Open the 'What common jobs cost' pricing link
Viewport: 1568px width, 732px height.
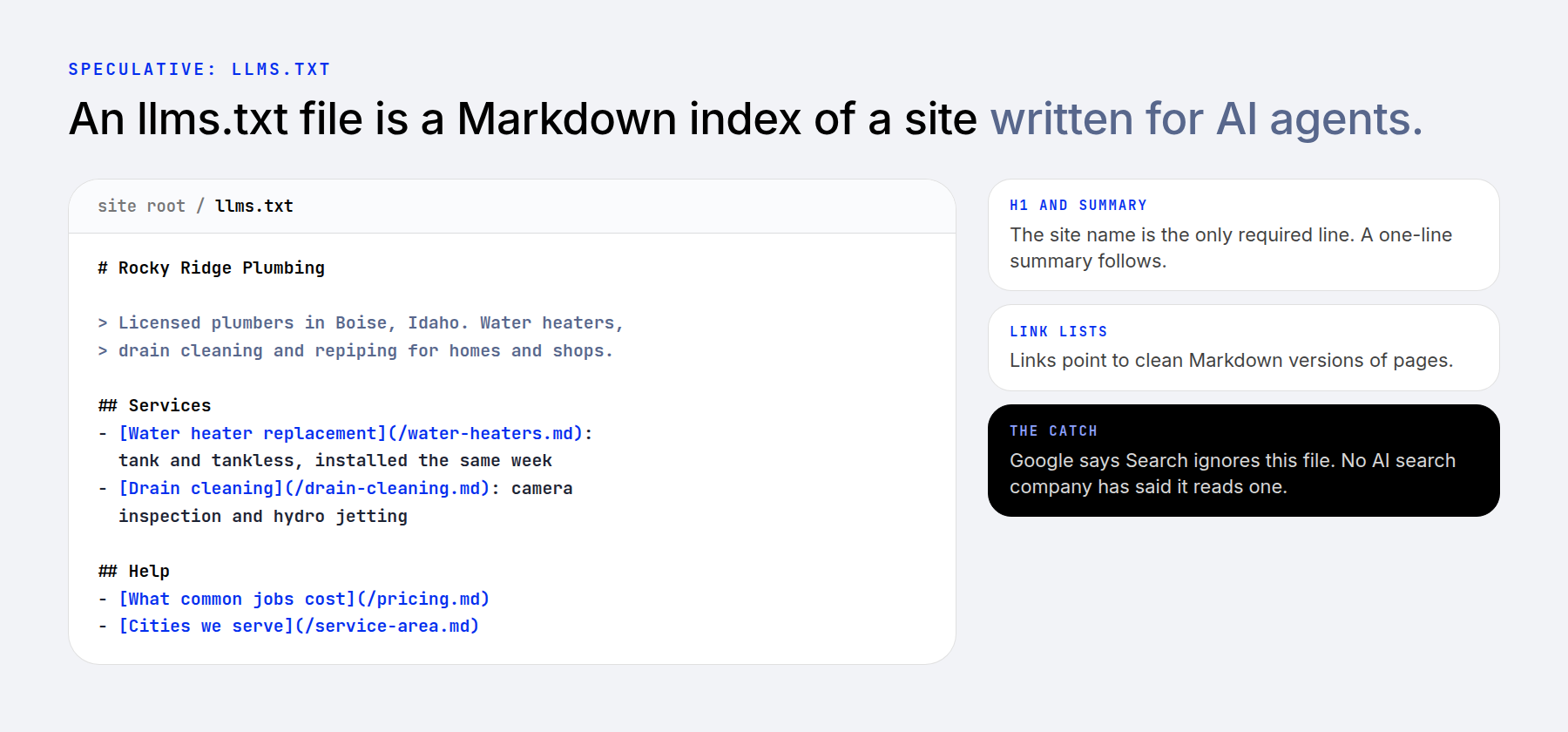point(304,600)
